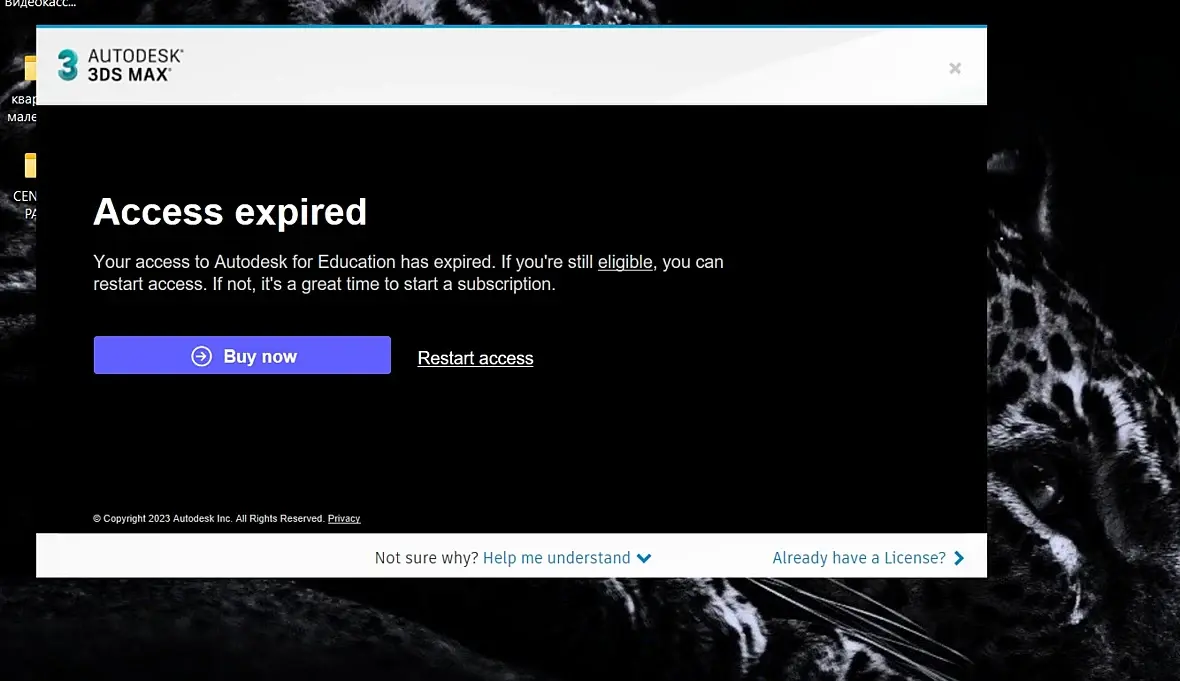
Task: Click the chevron next to Already have a License
Action: point(959,558)
